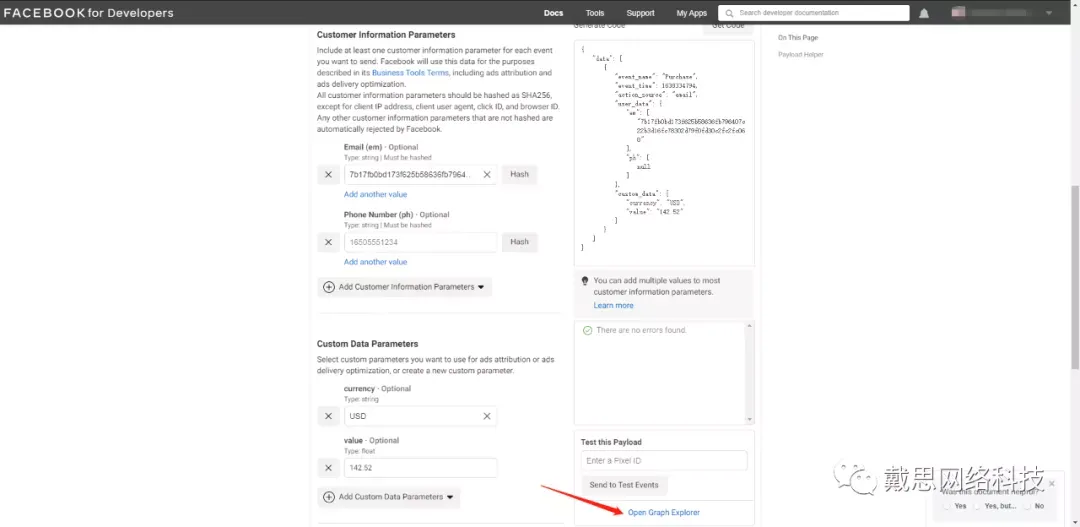This screenshot has width=1080, height=527.
Task: Click the Custom Data Parameters heading
Action: point(367,344)
